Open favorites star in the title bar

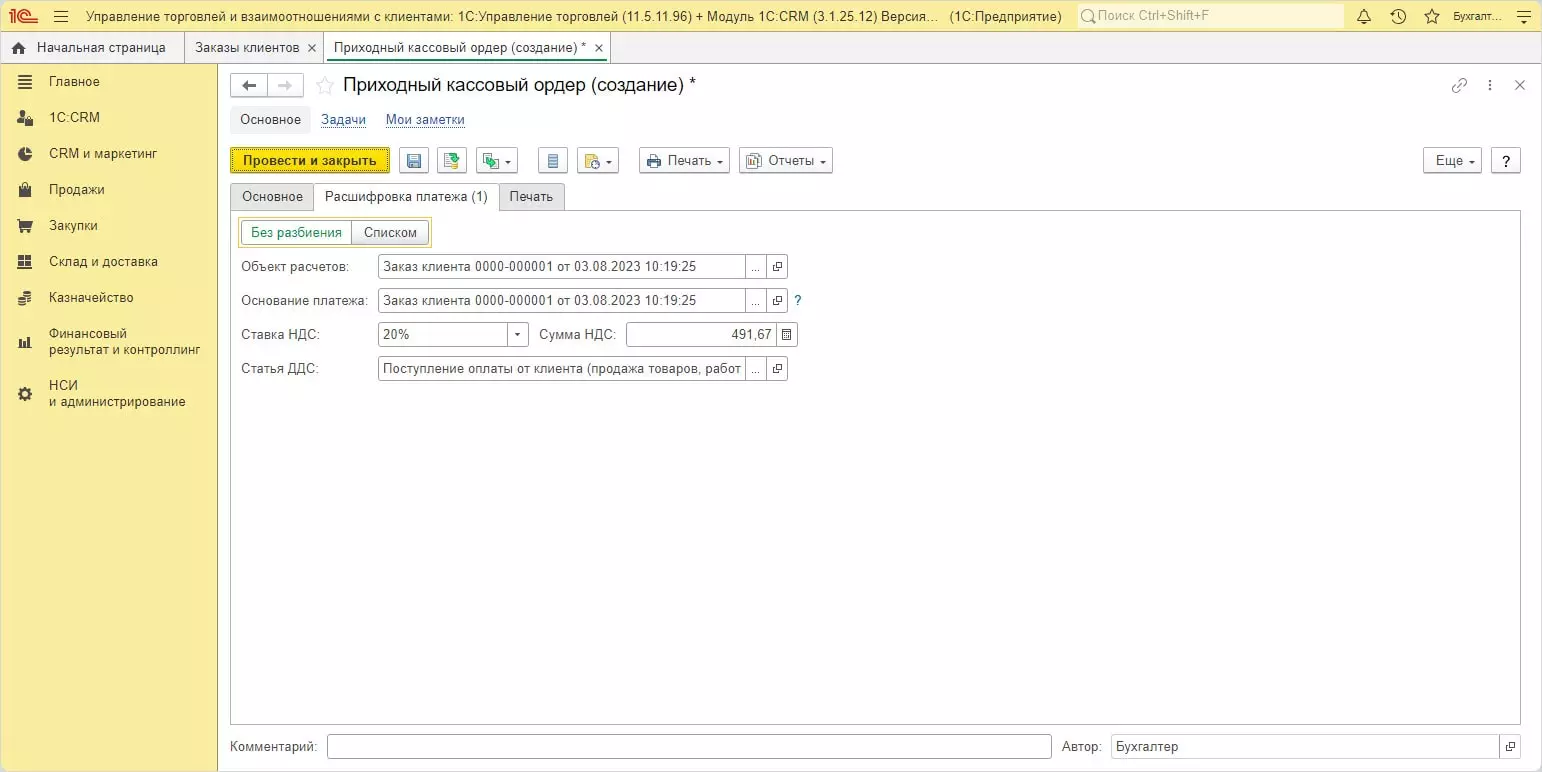pos(1432,17)
